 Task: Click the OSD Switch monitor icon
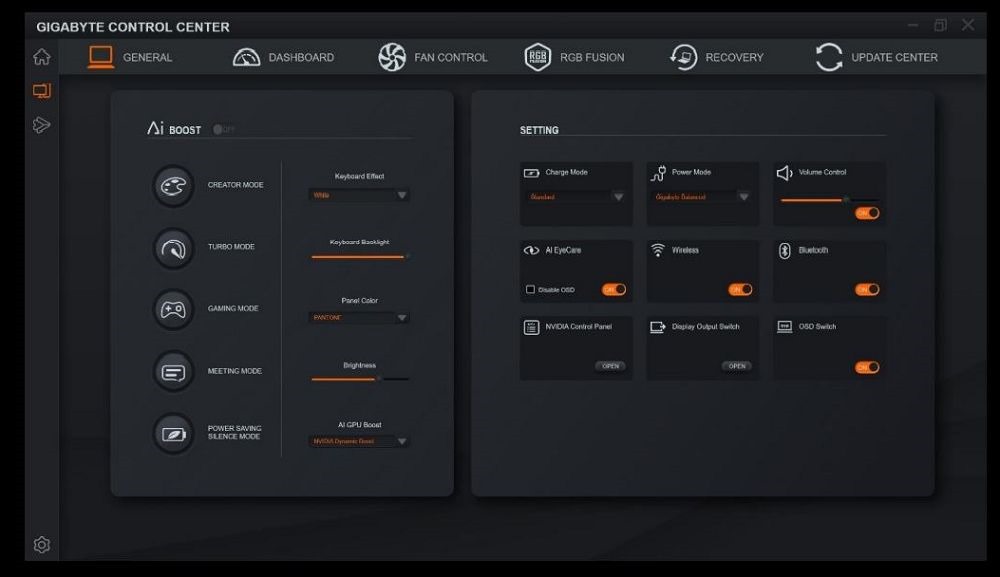click(784, 327)
